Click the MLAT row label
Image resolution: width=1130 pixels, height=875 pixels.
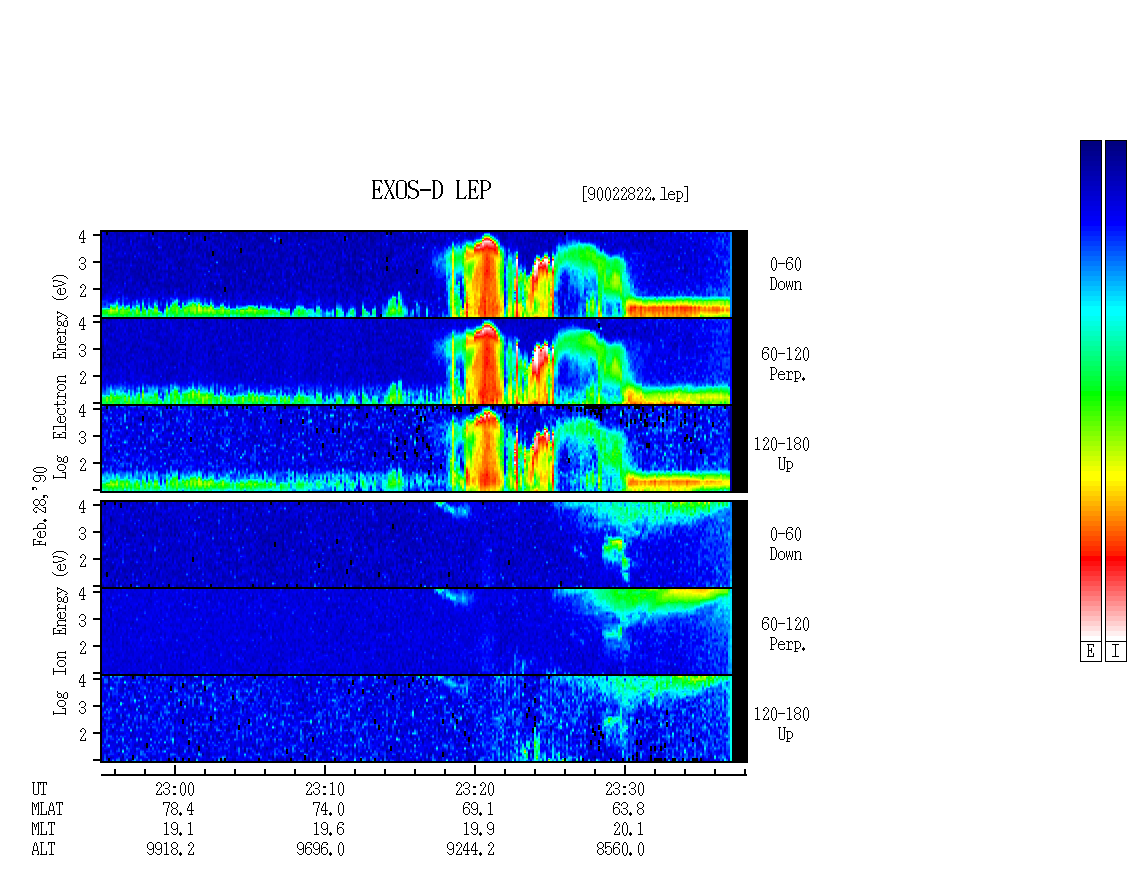[x=47, y=809]
